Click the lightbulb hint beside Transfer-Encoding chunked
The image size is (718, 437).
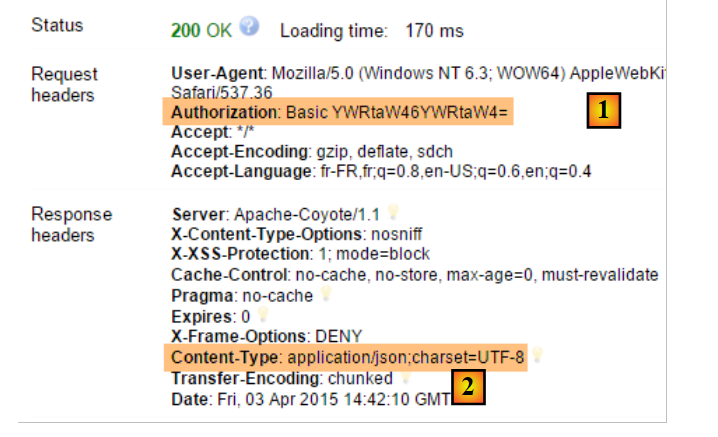[x=407, y=377]
